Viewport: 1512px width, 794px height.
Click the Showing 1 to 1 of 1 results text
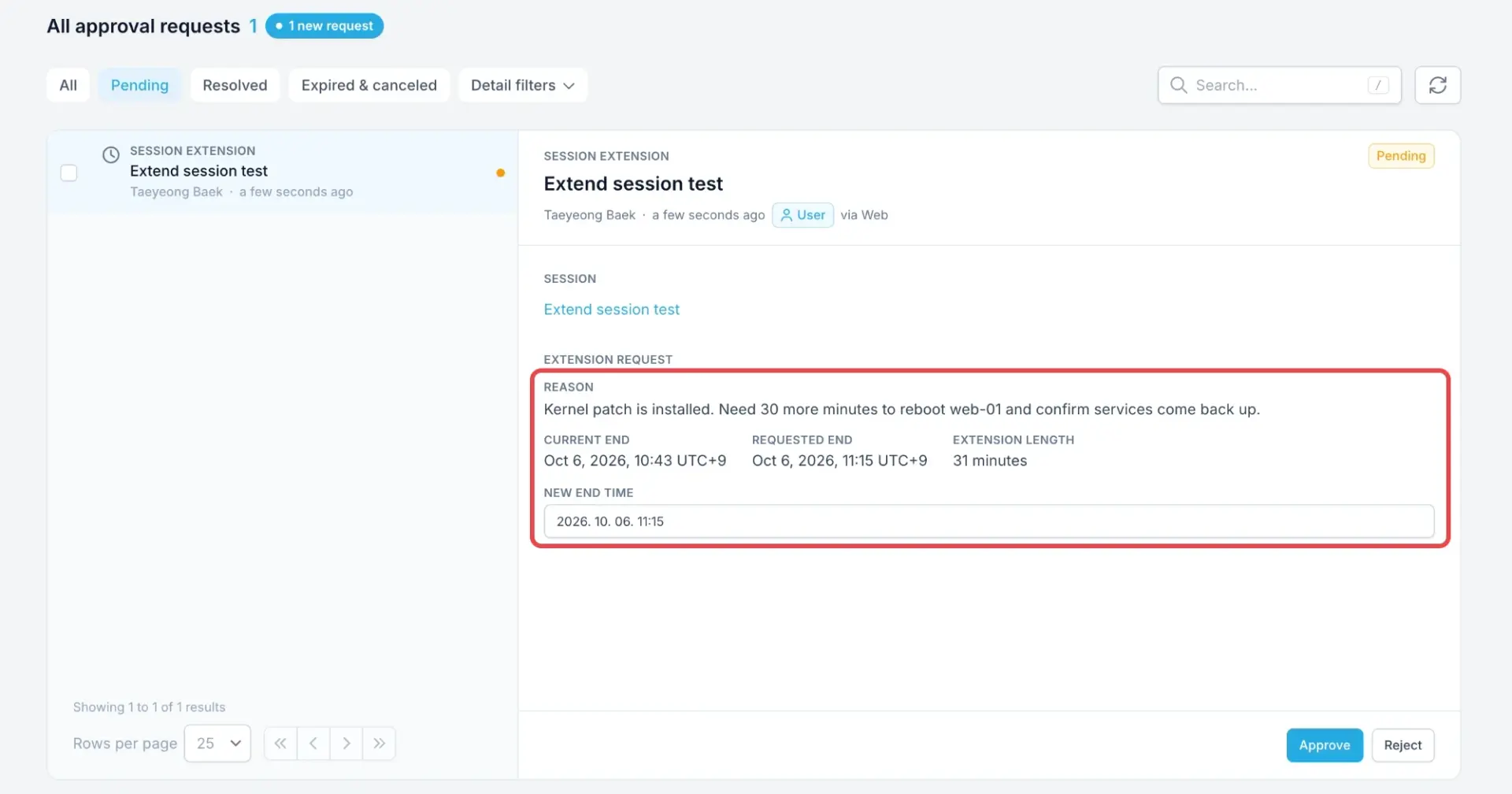(x=150, y=707)
